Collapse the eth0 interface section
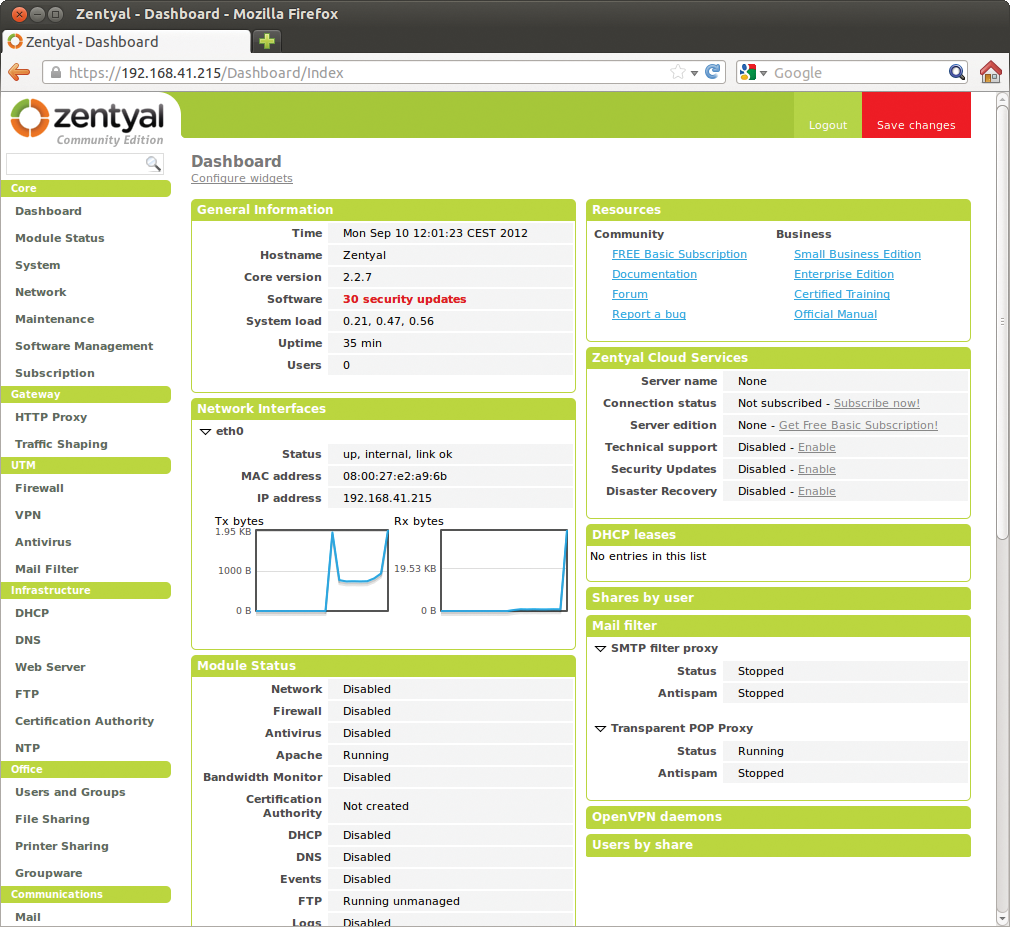 click(205, 432)
